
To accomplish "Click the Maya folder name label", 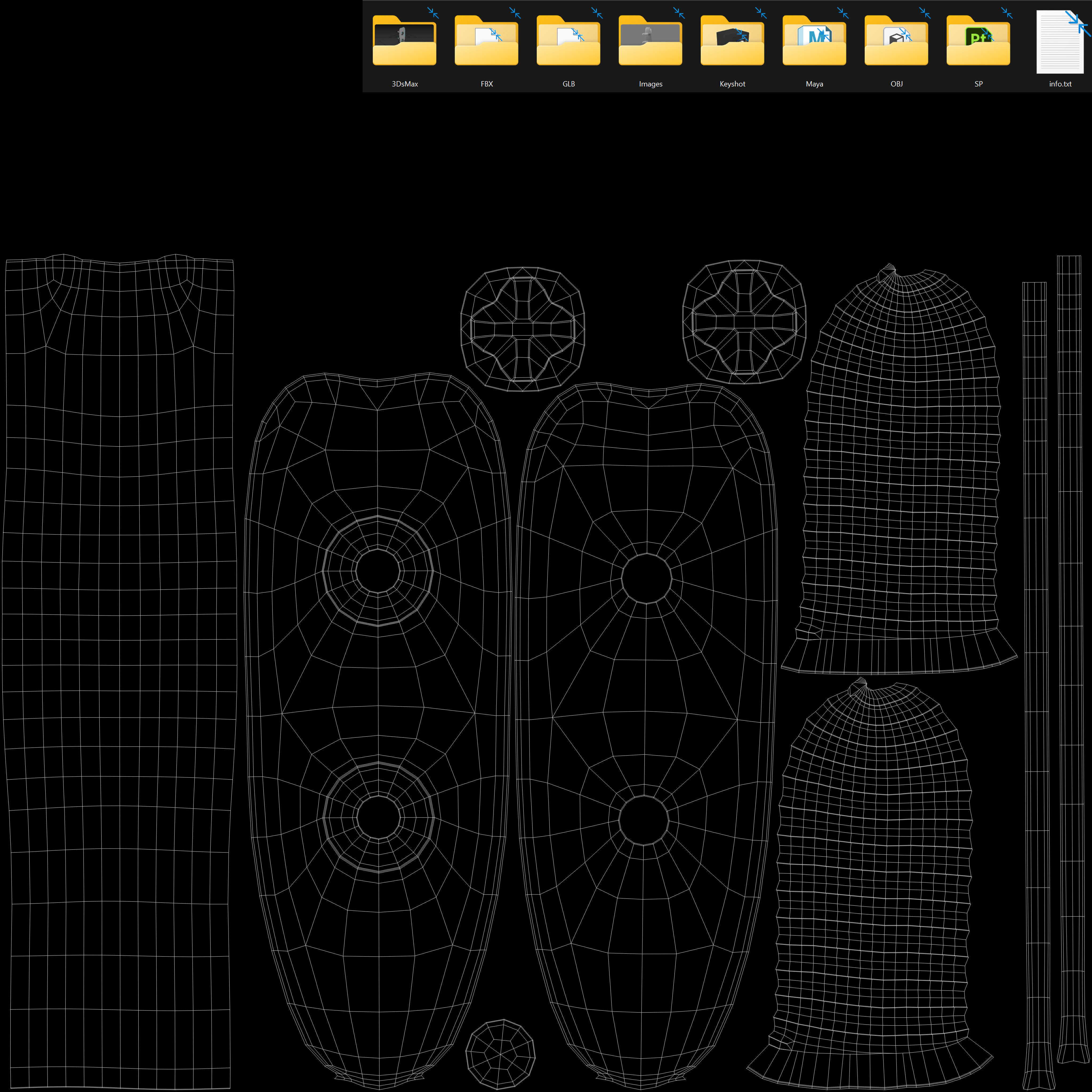I will click(x=814, y=84).
